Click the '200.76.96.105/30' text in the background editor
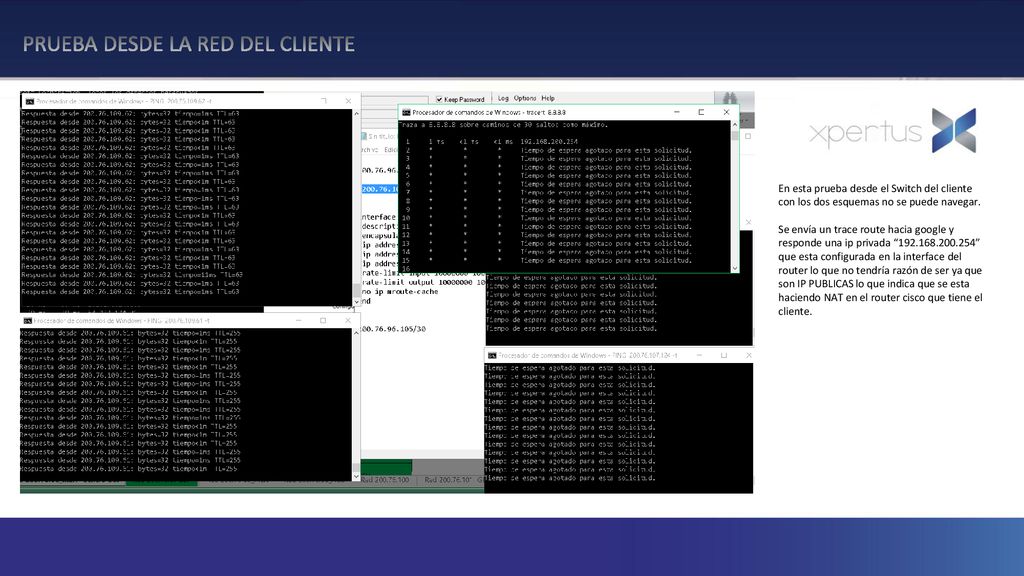Viewport: 1024px width, 576px height. pyautogui.click(x=394, y=329)
